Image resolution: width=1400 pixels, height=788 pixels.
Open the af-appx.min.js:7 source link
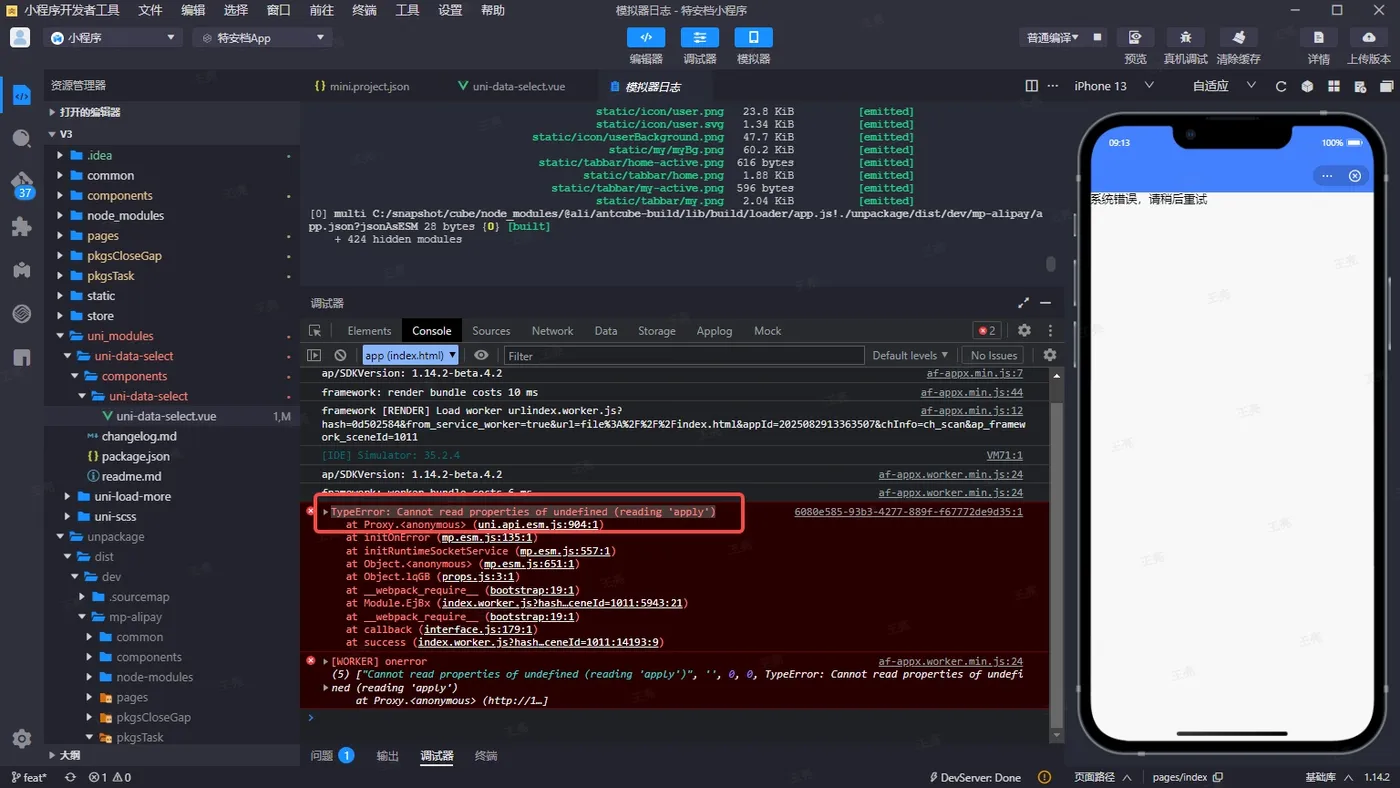975,374
